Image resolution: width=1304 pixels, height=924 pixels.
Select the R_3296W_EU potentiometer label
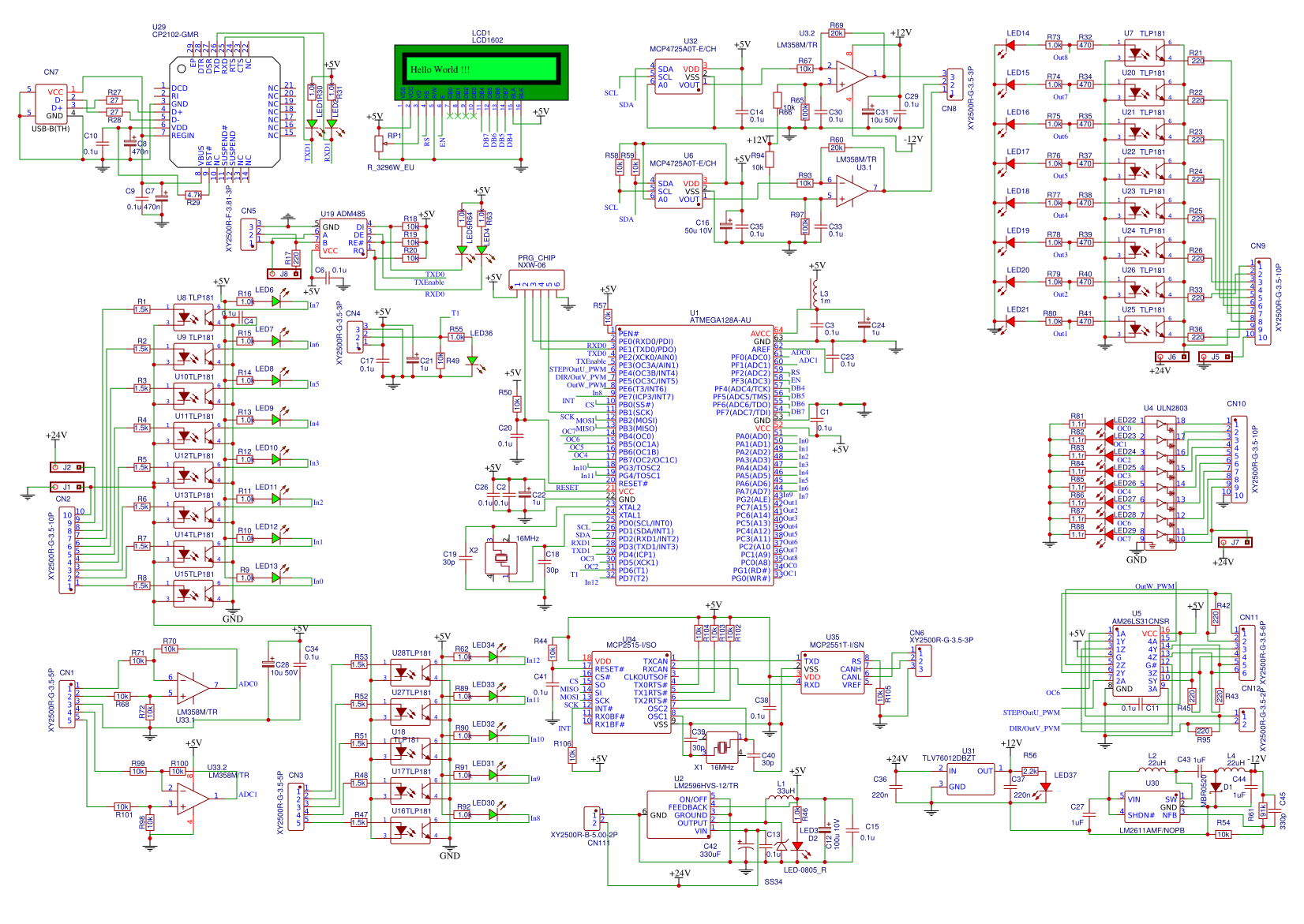391,167
